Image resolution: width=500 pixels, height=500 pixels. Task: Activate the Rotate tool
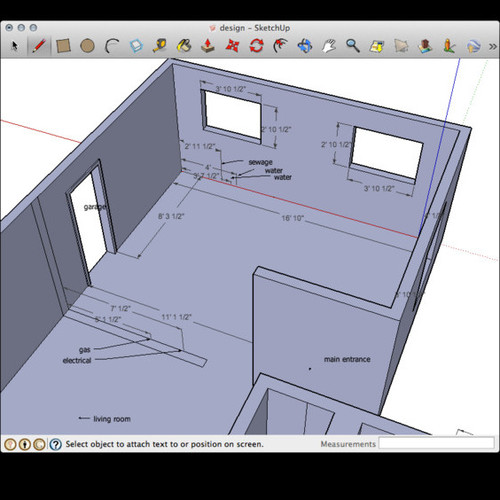coord(256,46)
